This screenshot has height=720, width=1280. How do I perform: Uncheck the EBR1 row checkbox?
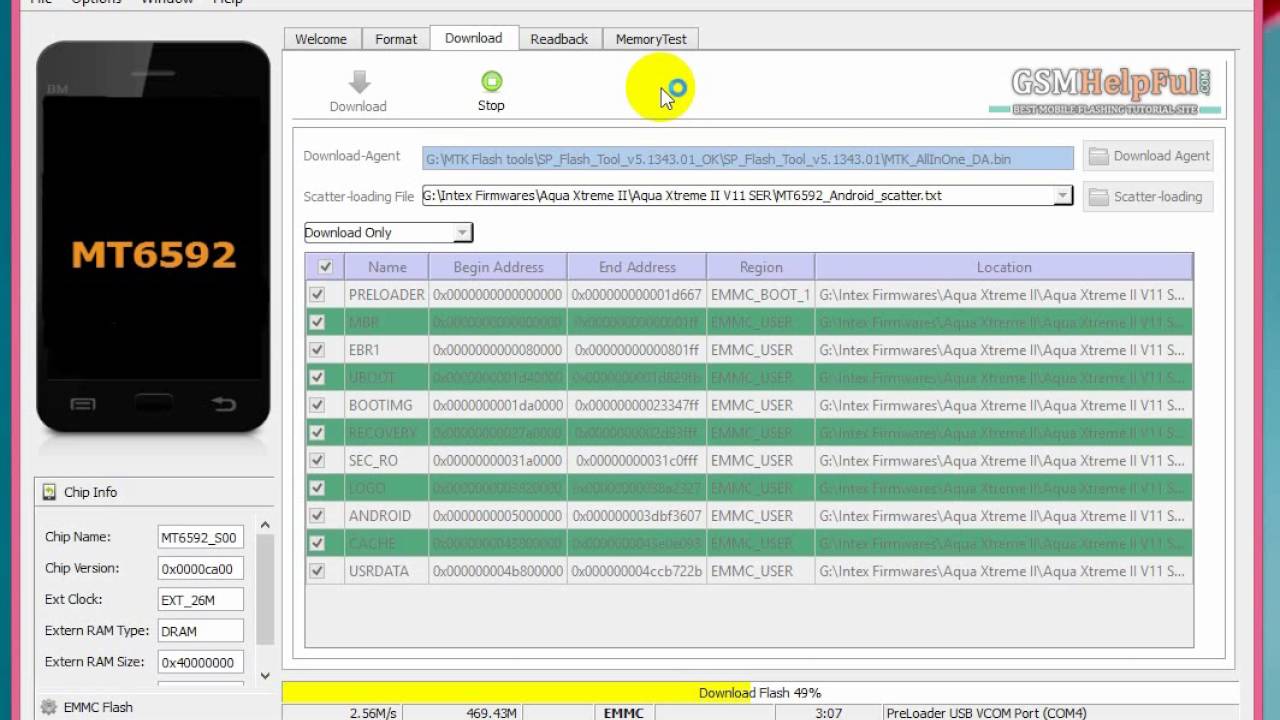pos(317,350)
